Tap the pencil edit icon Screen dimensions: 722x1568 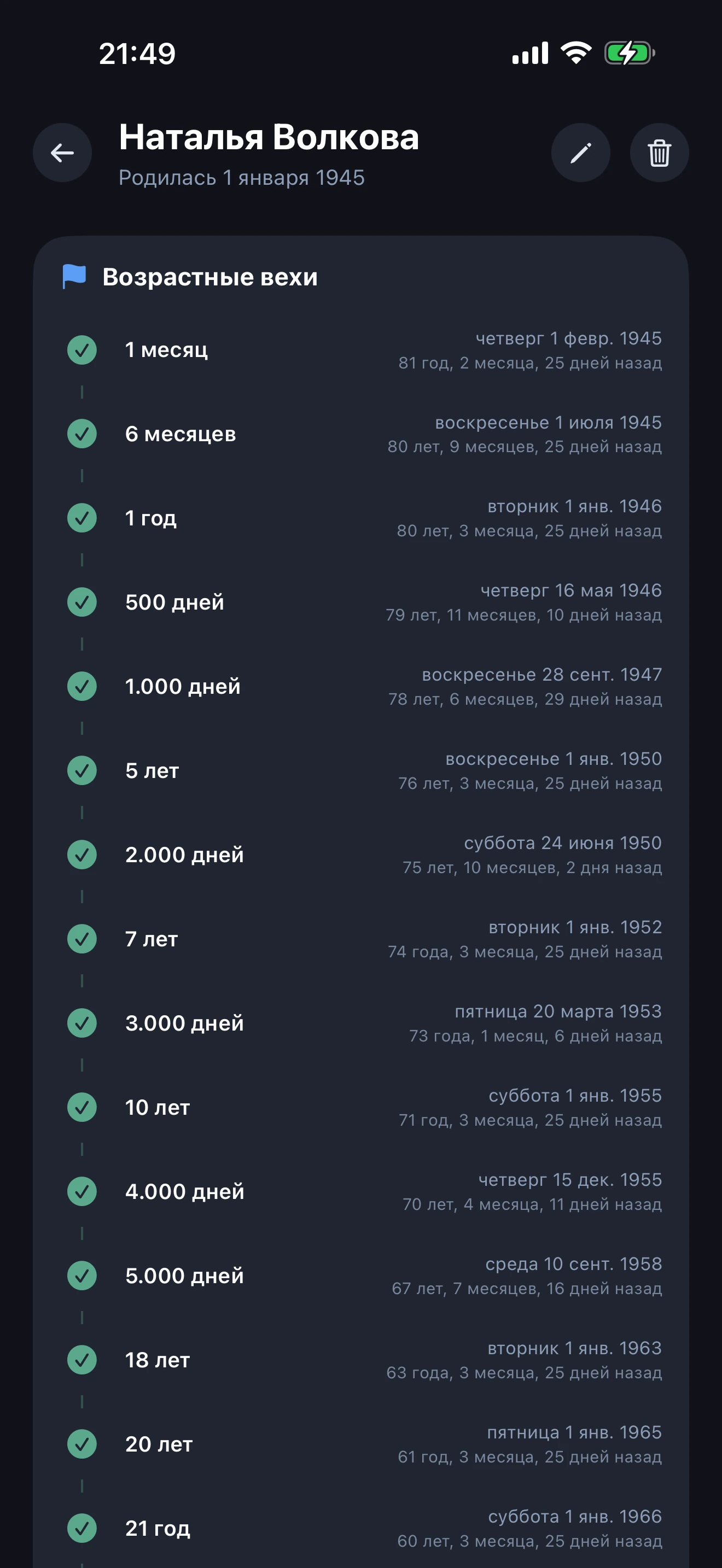(580, 153)
